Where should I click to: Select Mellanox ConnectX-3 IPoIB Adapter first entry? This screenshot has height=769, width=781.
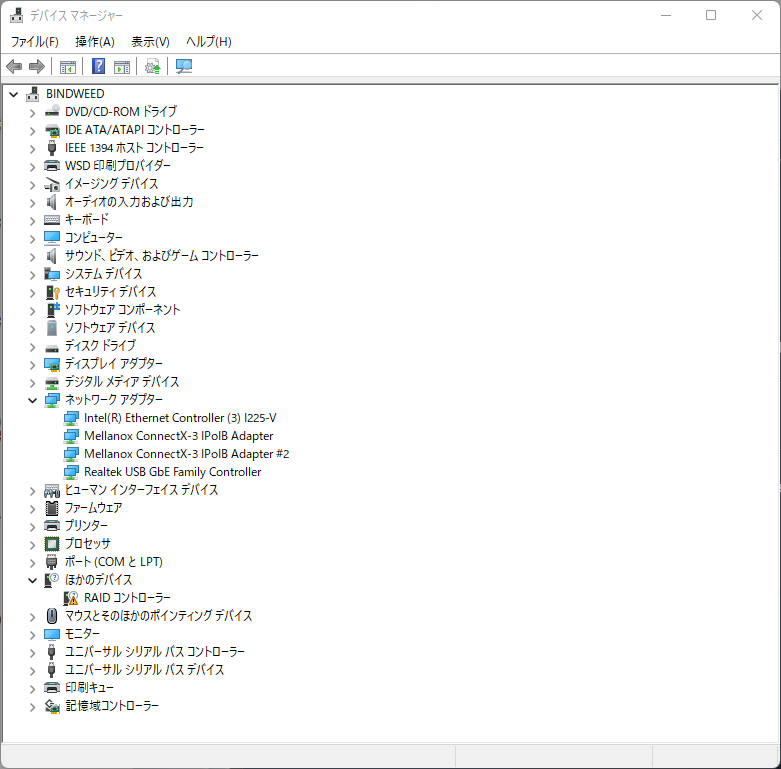[179, 436]
